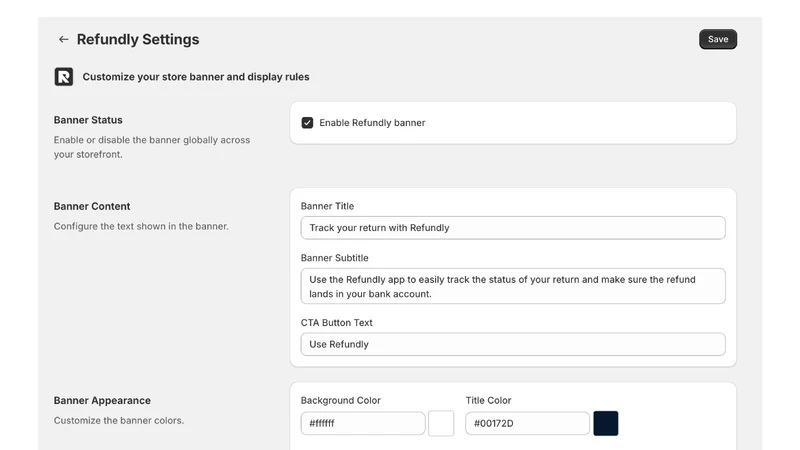800x450 pixels.
Task: Click 'Configure the text shown in the banner.'
Action: (141, 226)
